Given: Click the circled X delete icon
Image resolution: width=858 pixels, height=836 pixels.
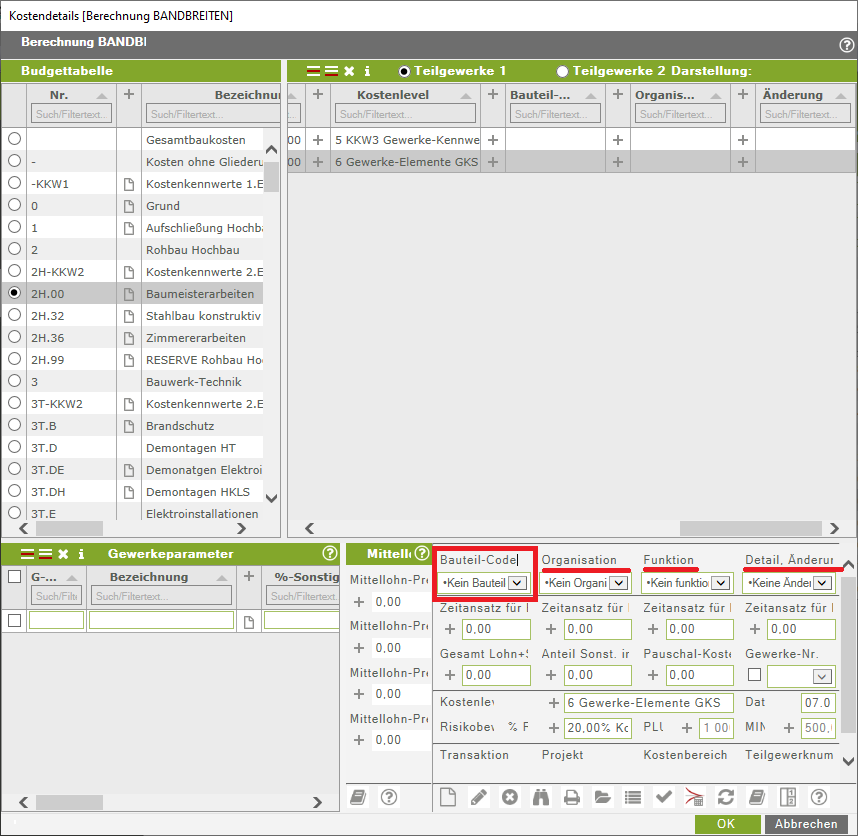Looking at the screenshot, I should pos(510,797).
